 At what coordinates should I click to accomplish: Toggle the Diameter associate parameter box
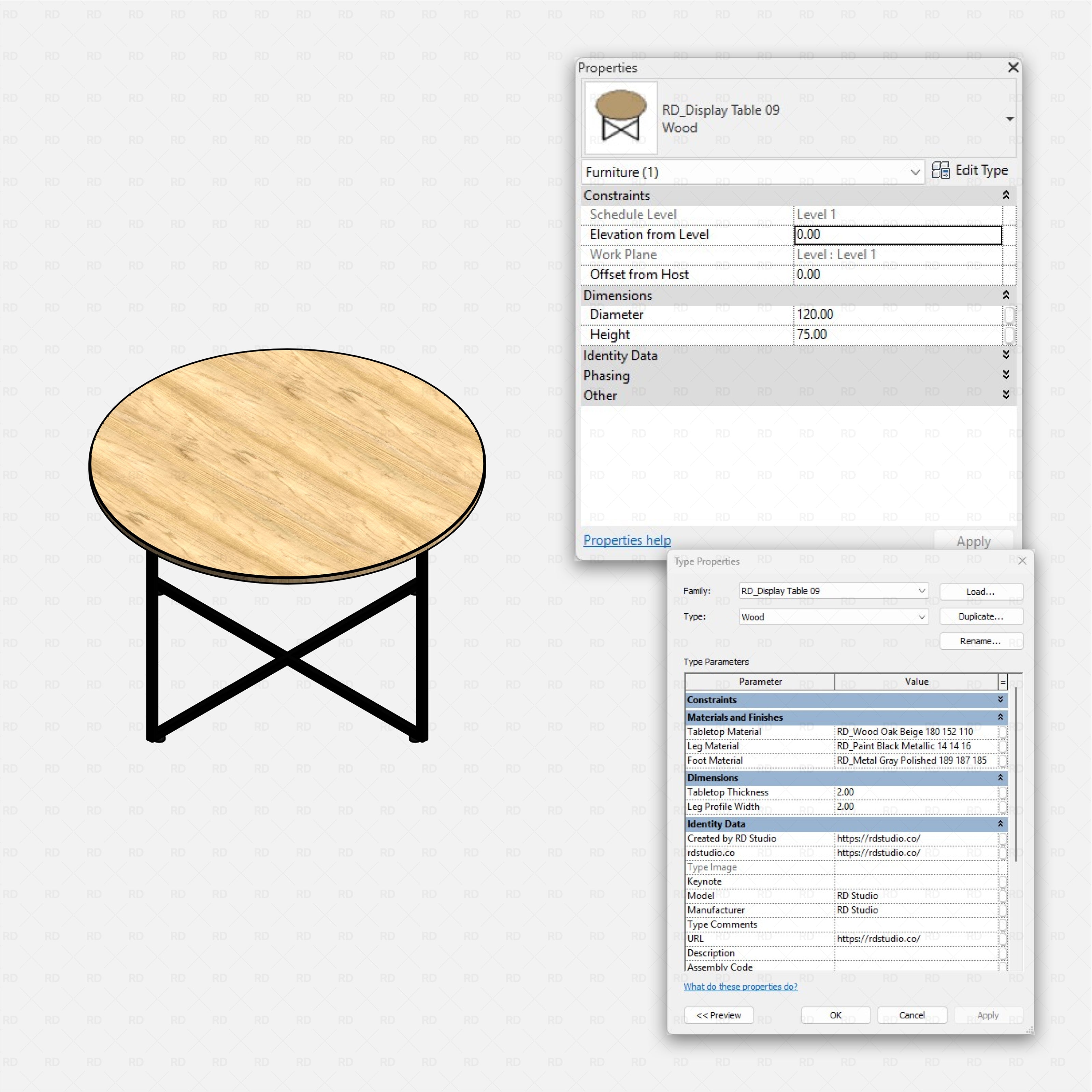pyautogui.click(x=1009, y=315)
